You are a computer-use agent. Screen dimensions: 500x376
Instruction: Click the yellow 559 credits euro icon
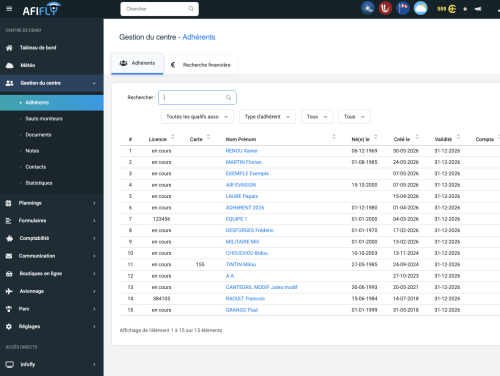[447, 9]
